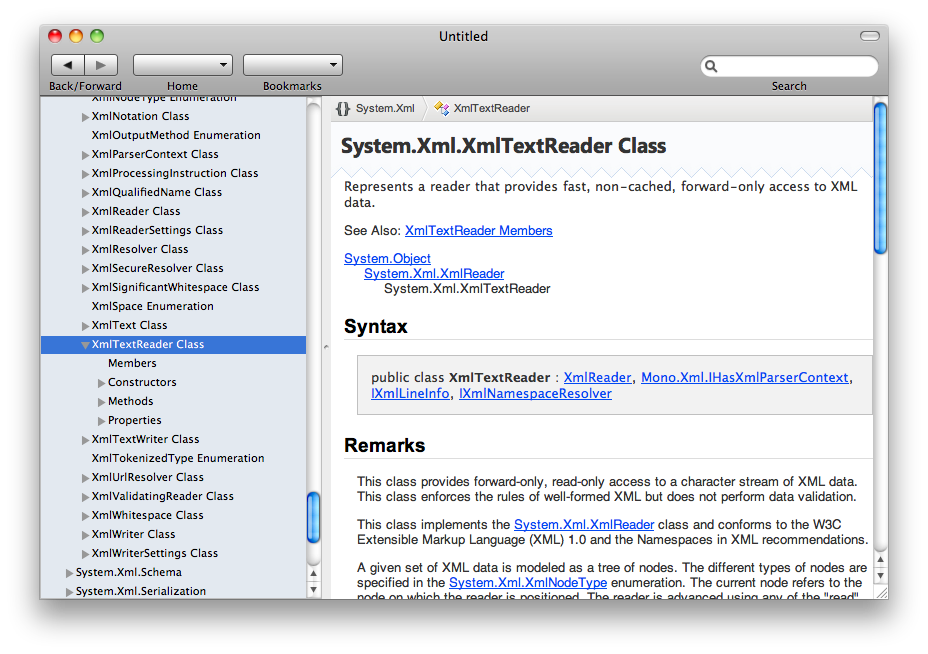This screenshot has width=928, height=654.
Task: Open the System.Xml.XmlNodeType link
Action: point(528,582)
